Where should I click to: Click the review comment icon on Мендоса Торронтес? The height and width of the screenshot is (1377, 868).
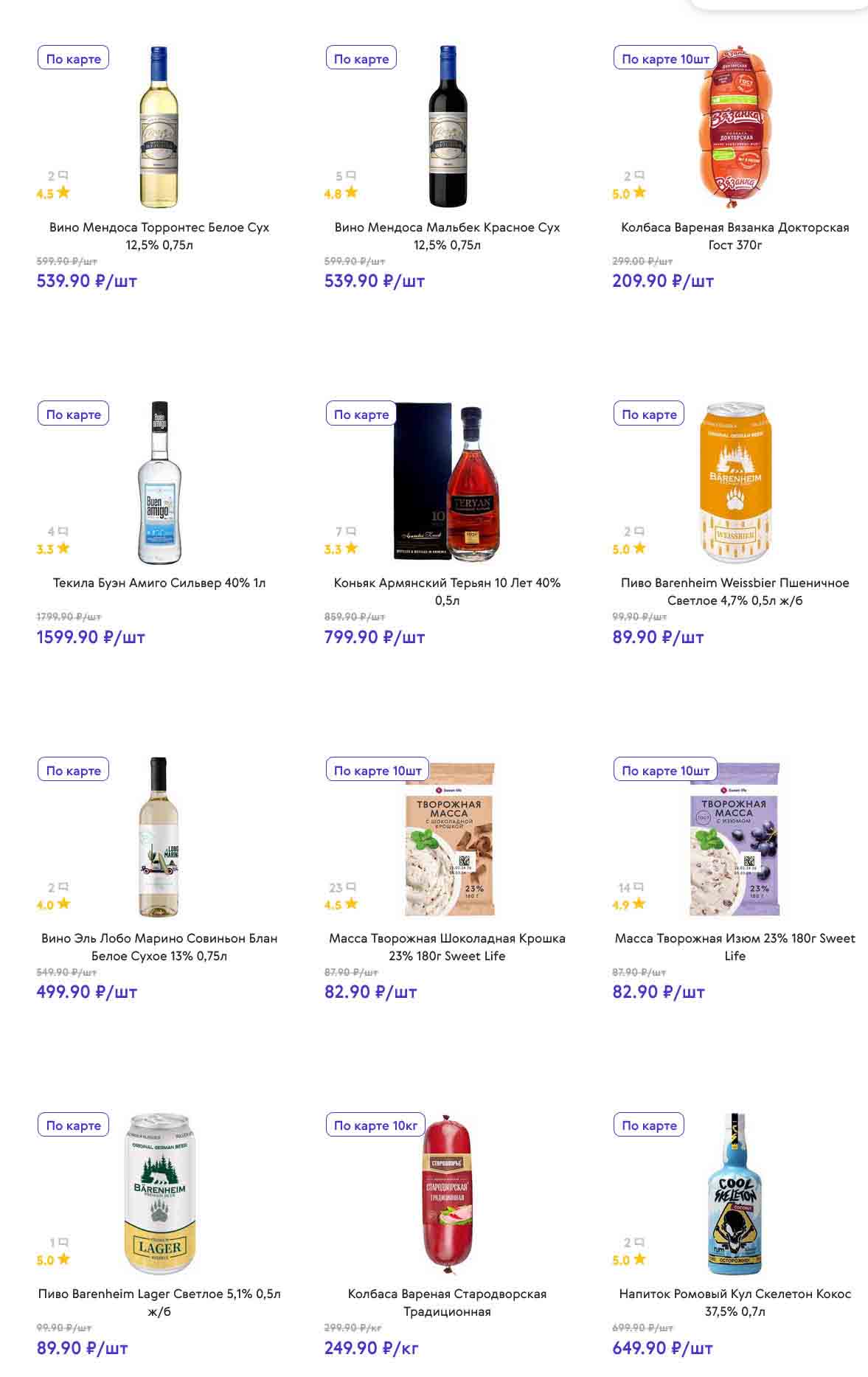pyautogui.click(x=63, y=176)
